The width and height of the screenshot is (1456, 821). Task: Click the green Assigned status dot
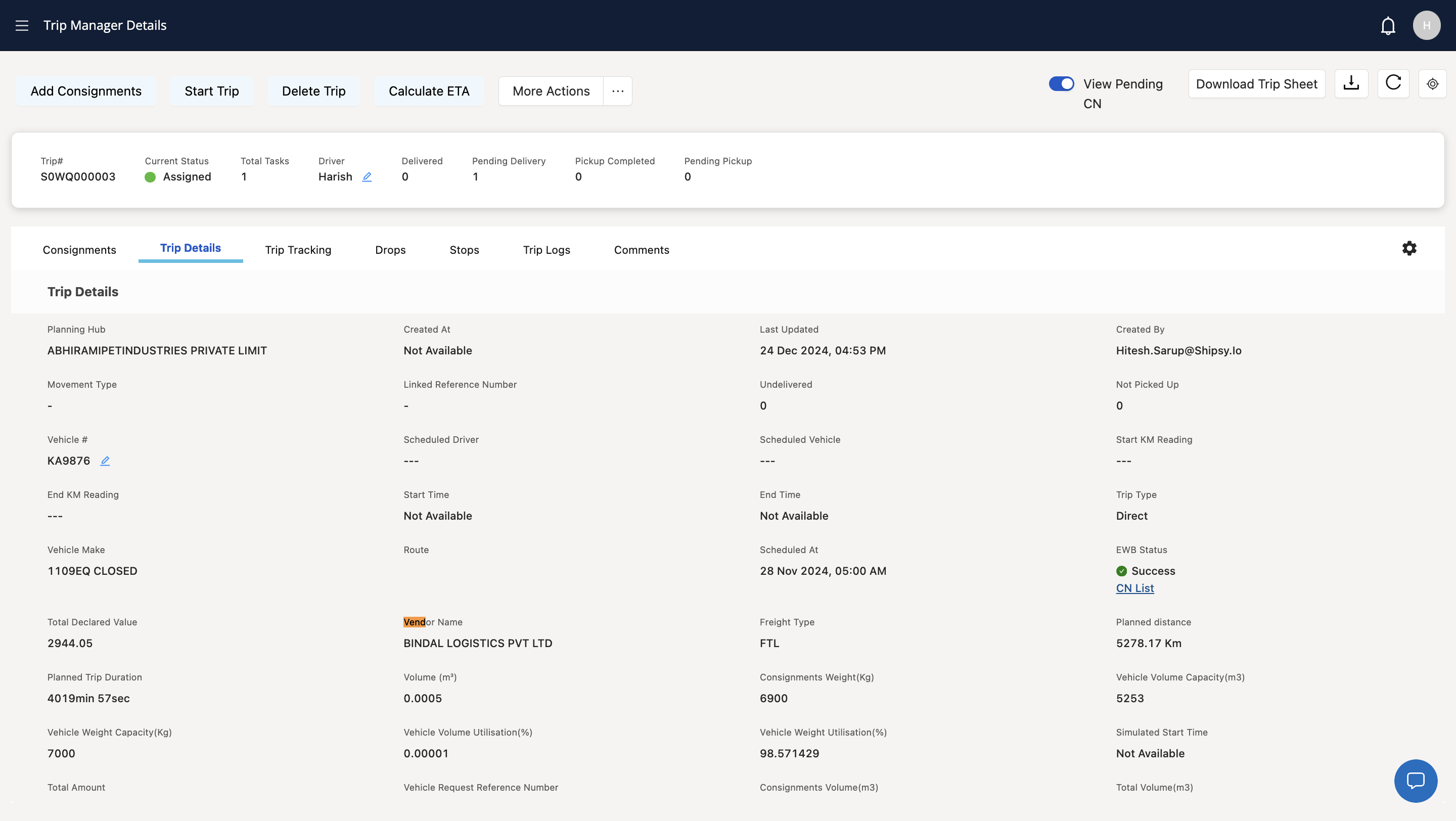150,177
